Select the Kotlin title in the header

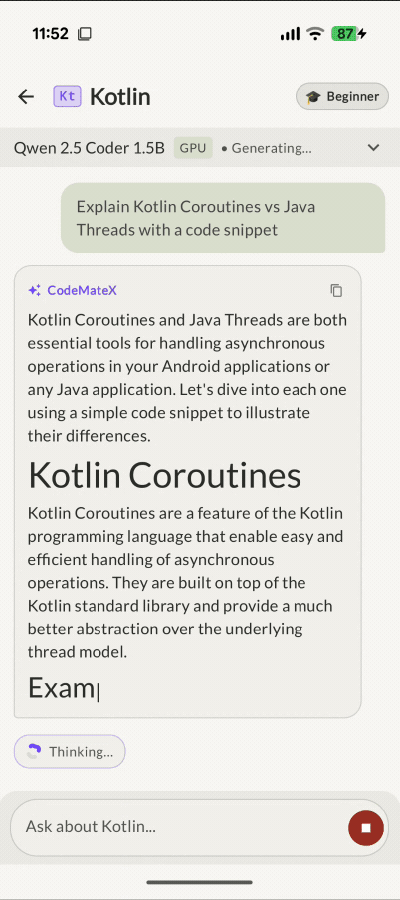coord(121,96)
